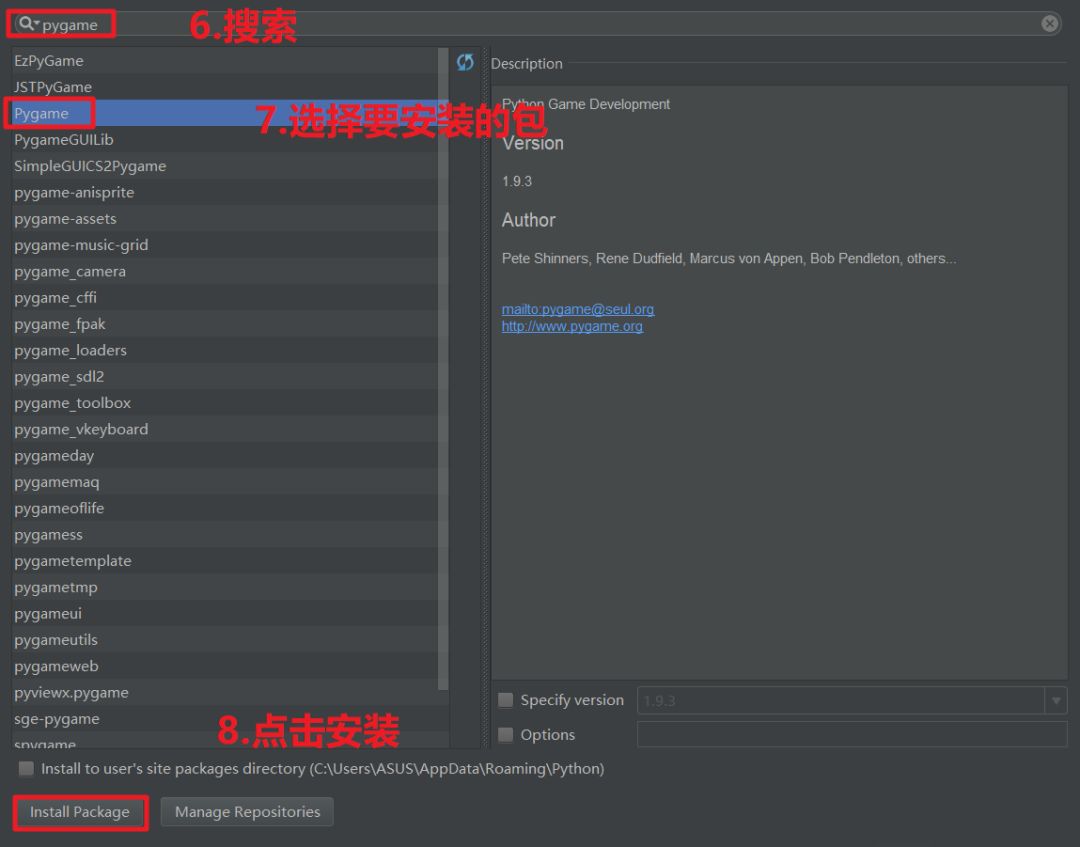Select PygameGUILib in the list
This screenshot has height=847, width=1080.
[x=225, y=140]
